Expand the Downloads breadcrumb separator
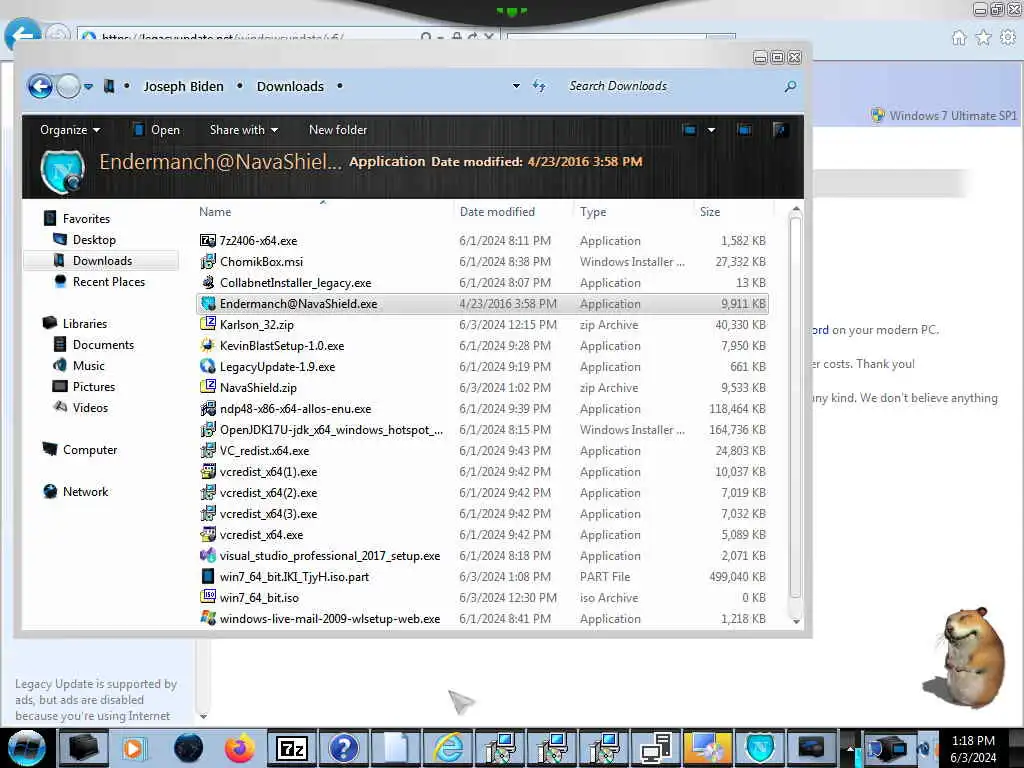1024x768 pixels. click(340, 86)
